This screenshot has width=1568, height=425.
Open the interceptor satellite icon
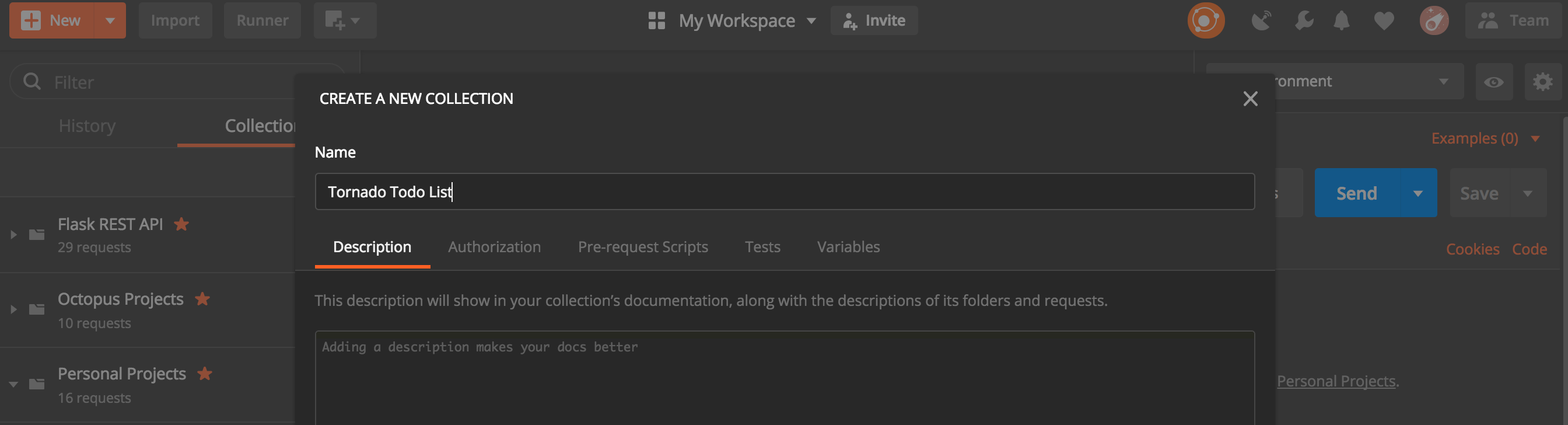[x=1261, y=20]
